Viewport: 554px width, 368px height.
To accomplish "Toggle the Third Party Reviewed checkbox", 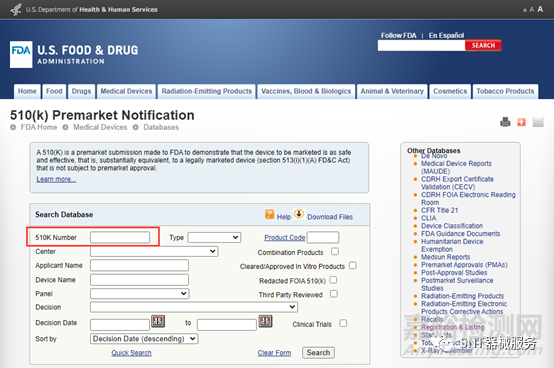I will click(334, 294).
